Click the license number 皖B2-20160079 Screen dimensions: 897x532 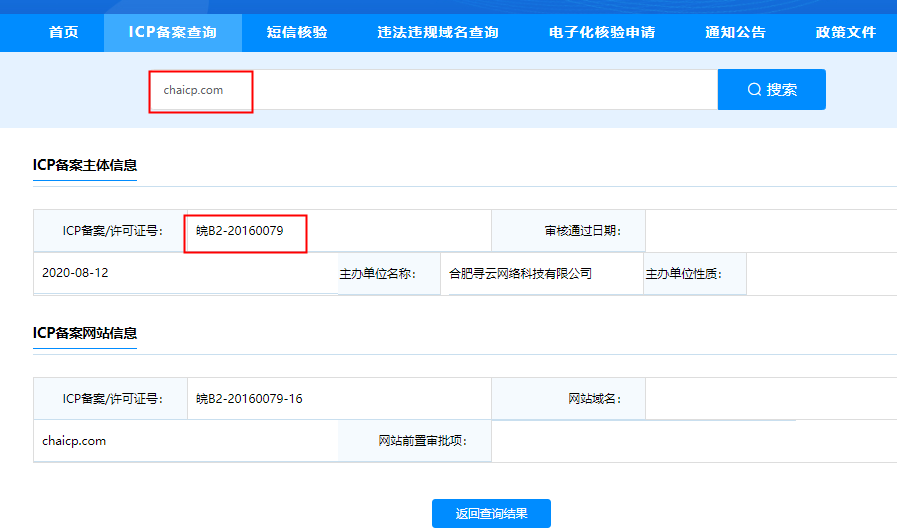(x=240, y=231)
